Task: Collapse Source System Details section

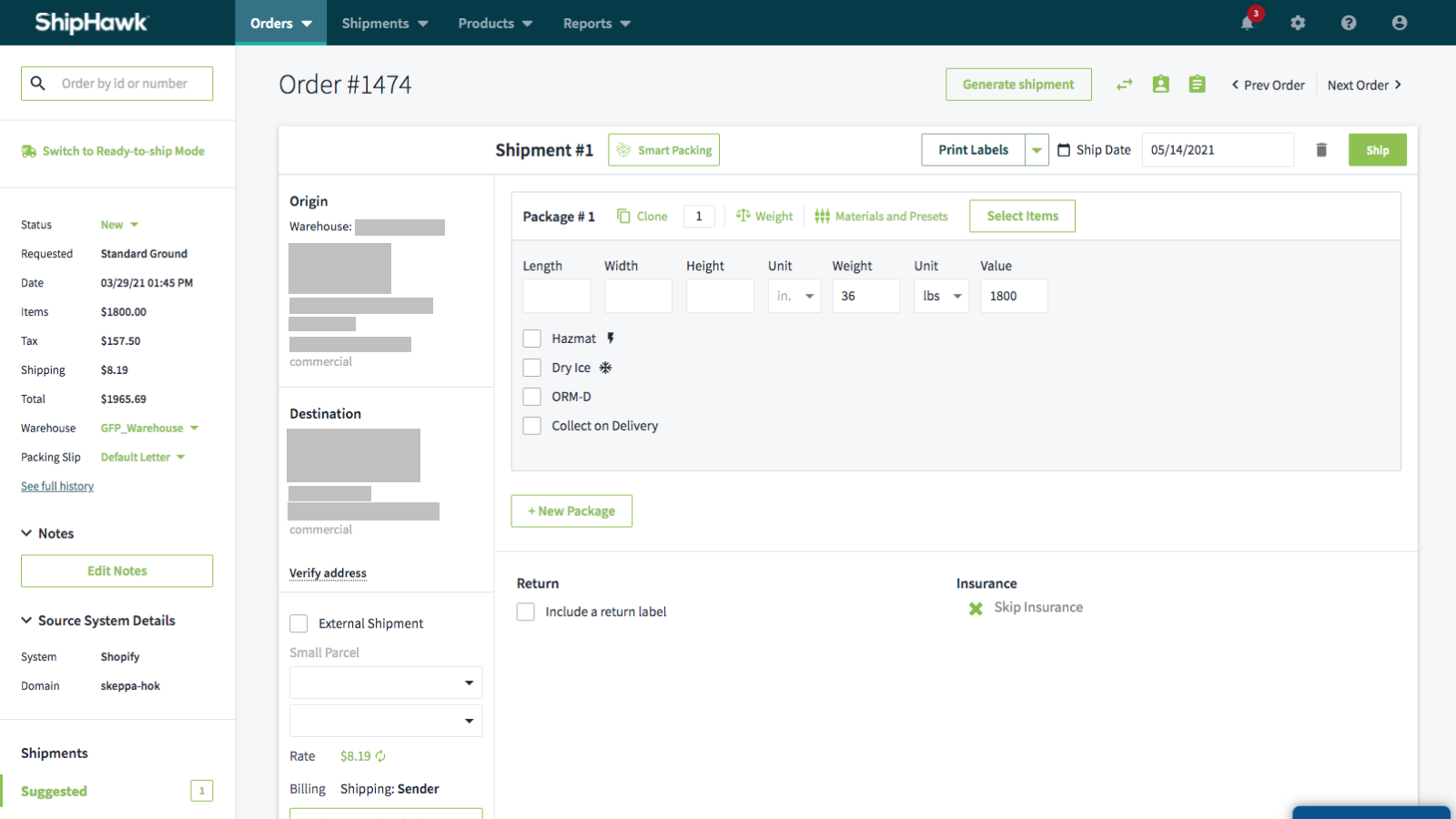Action: pyautogui.click(x=98, y=621)
